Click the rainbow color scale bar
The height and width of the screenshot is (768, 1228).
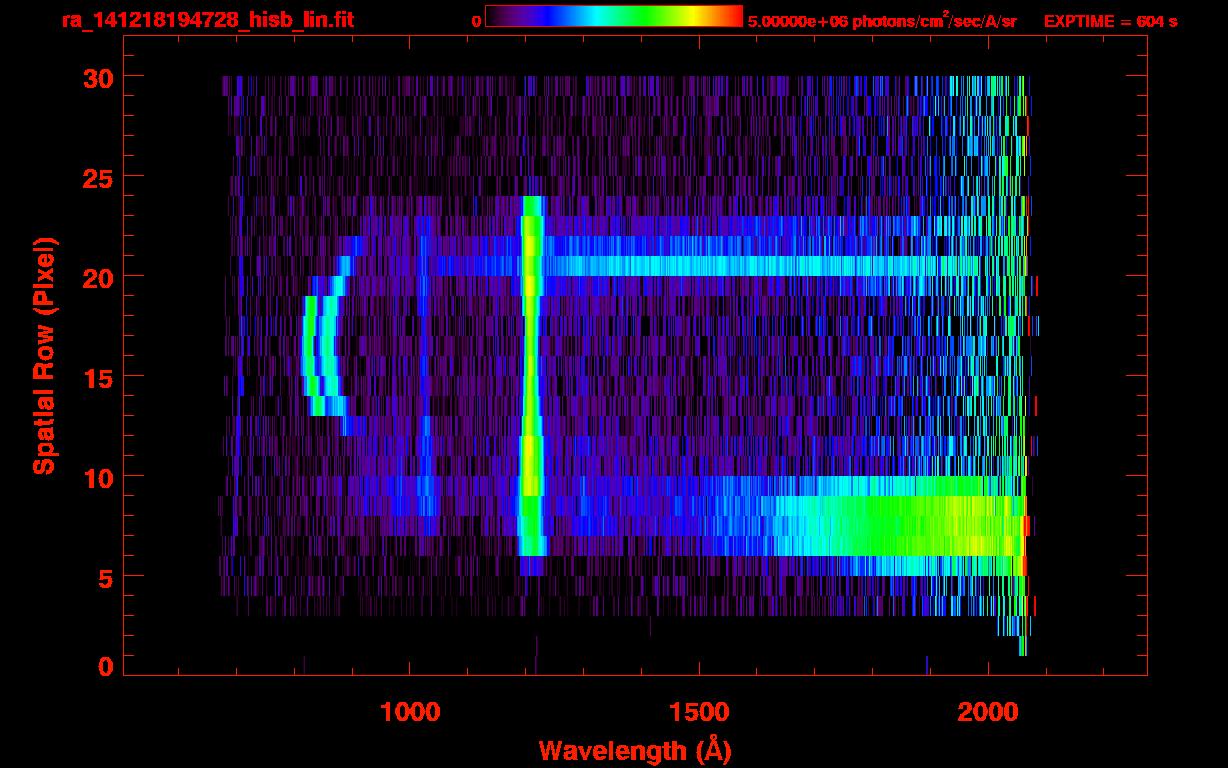(614, 16)
